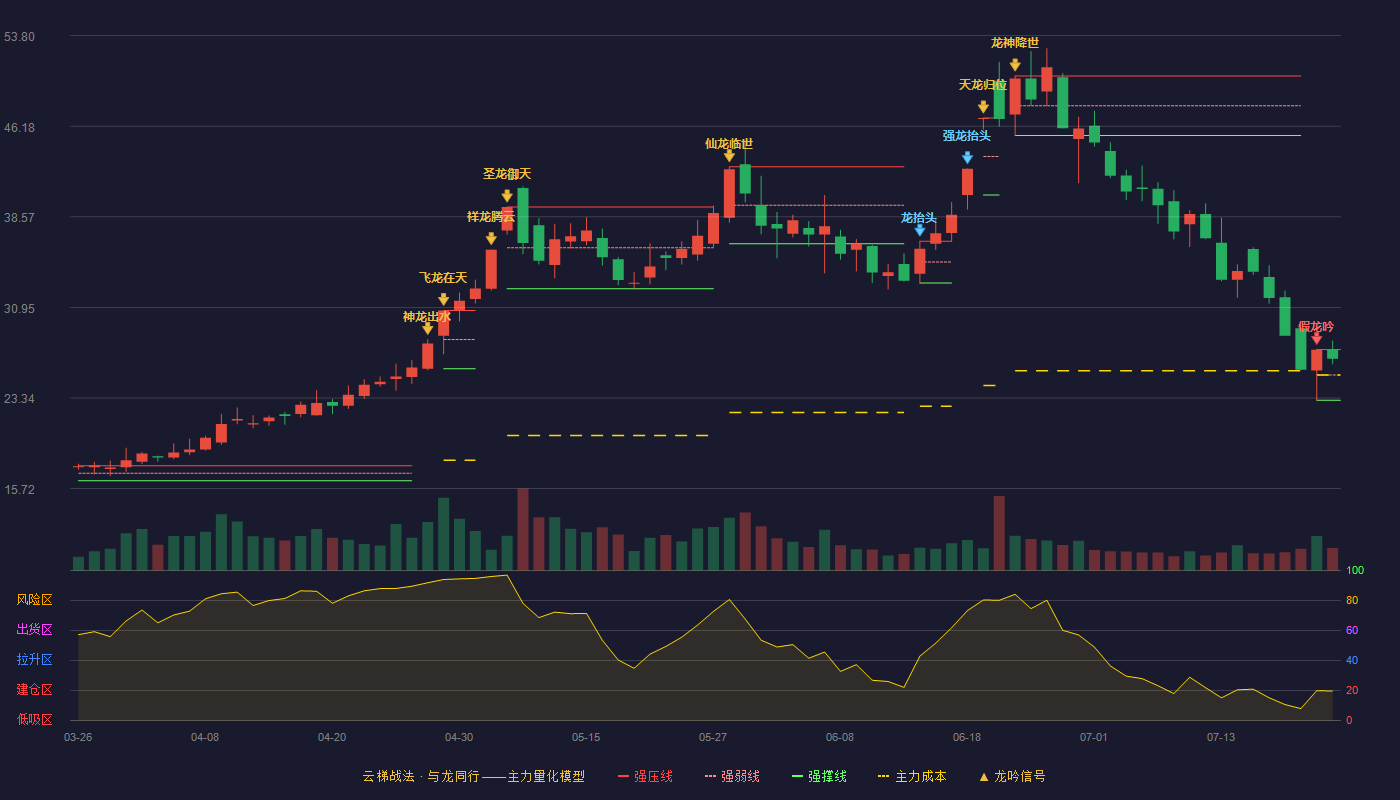
Task: Click the 06-08 date label
Action: click(840, 737)
